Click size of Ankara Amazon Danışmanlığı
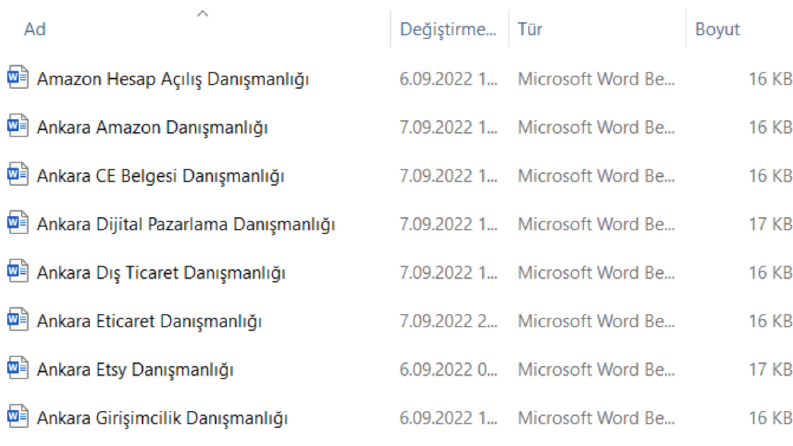The image size is (793, 446). (770, 127)
